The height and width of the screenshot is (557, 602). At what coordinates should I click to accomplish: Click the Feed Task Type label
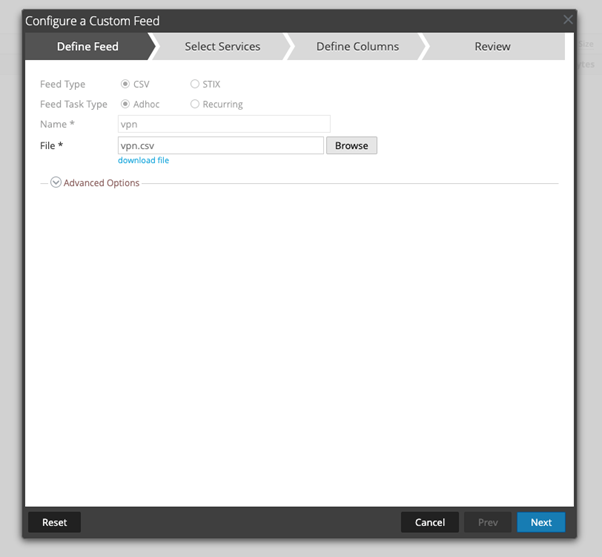[x=74, y=104]
